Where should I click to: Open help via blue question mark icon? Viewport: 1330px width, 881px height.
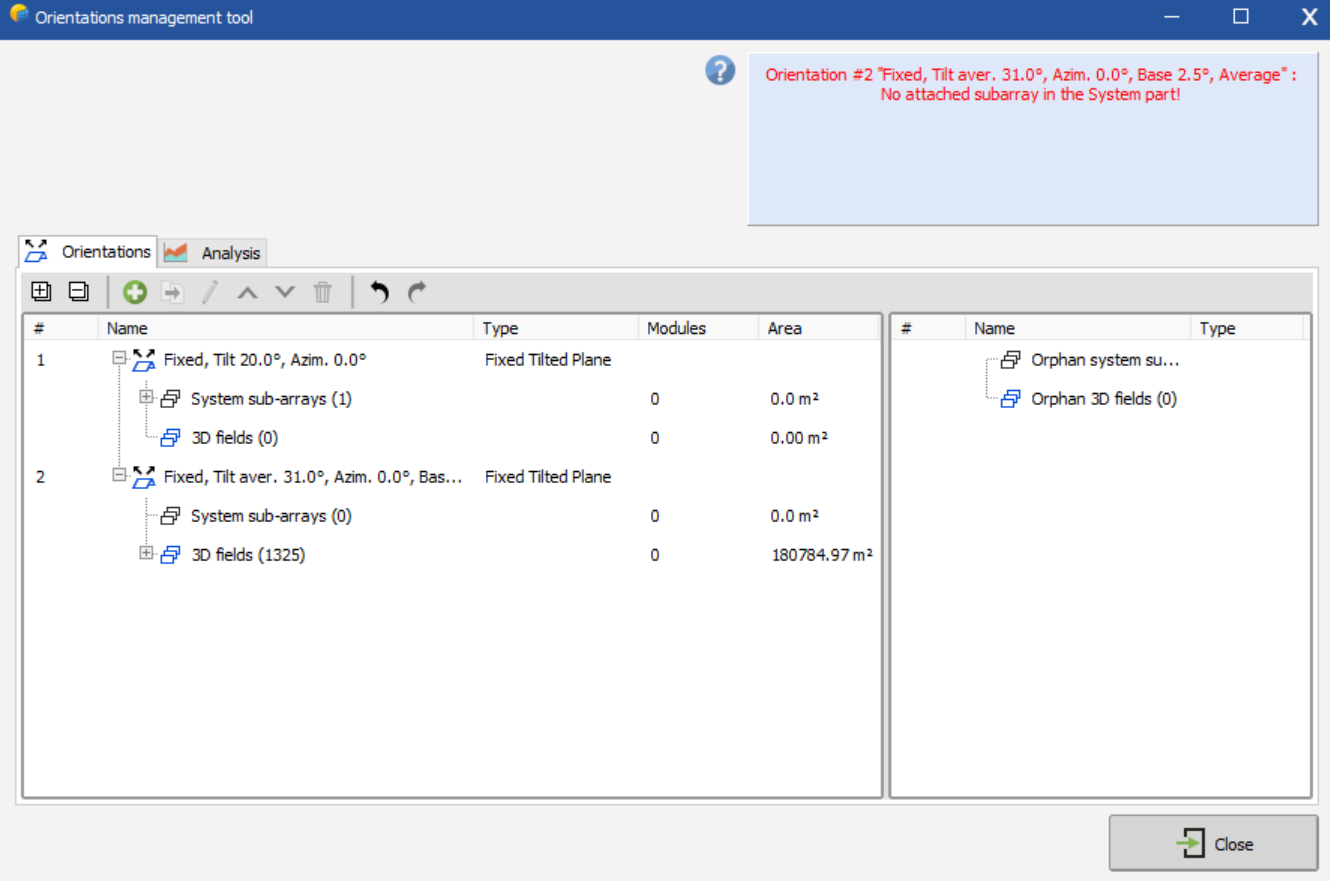click(x=720, y=70)
